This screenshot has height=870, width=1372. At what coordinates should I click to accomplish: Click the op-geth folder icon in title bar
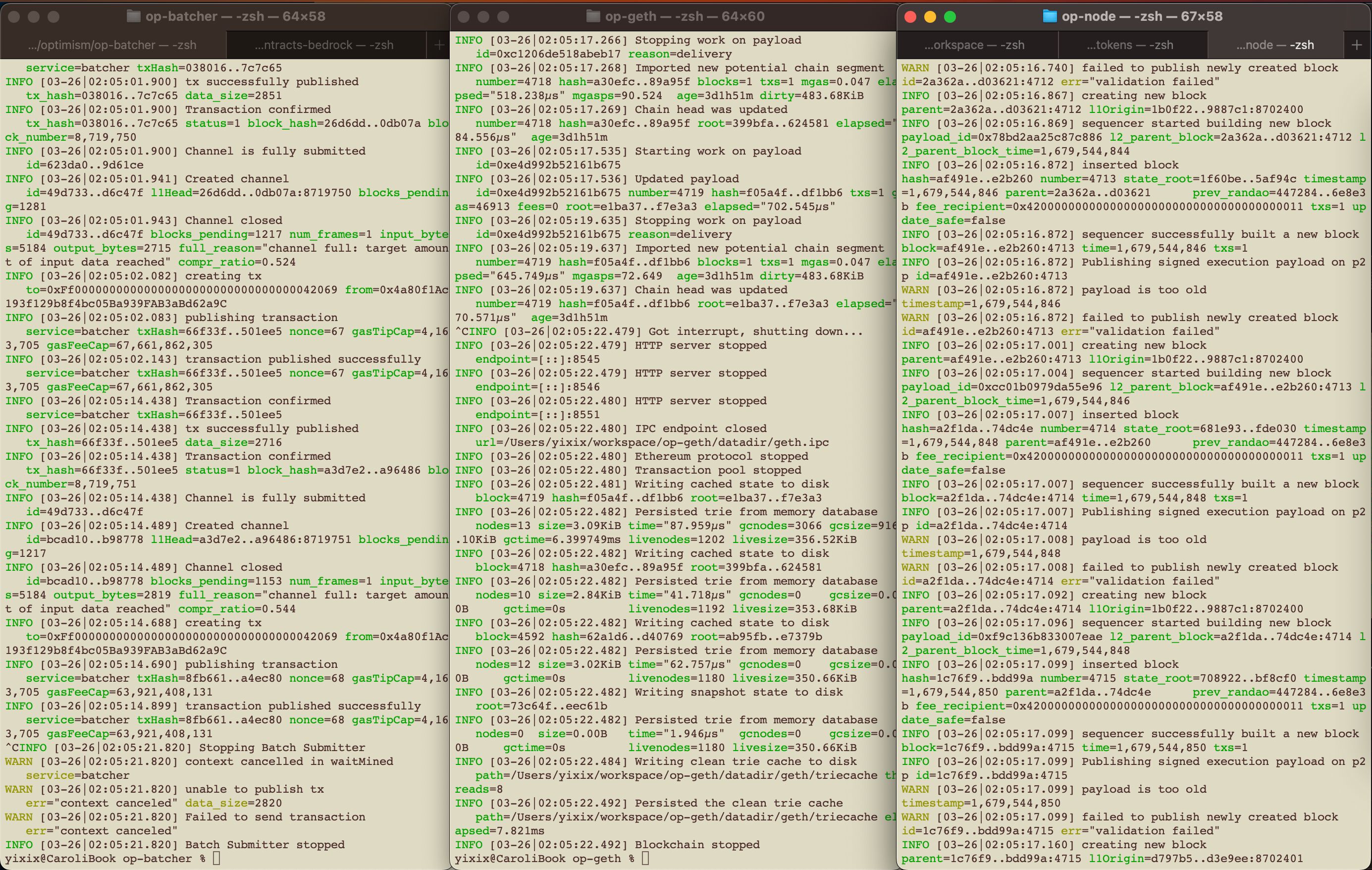coord(592,16)
